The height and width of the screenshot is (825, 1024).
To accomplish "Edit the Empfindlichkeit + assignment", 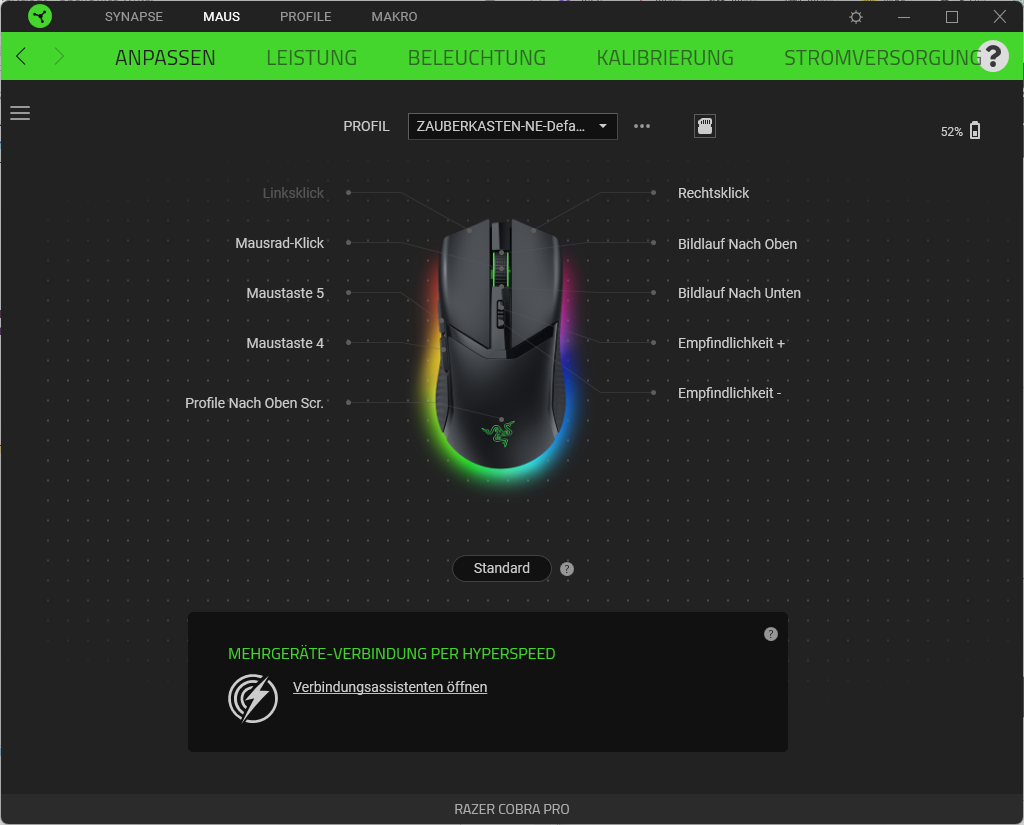I will (731, 343).
